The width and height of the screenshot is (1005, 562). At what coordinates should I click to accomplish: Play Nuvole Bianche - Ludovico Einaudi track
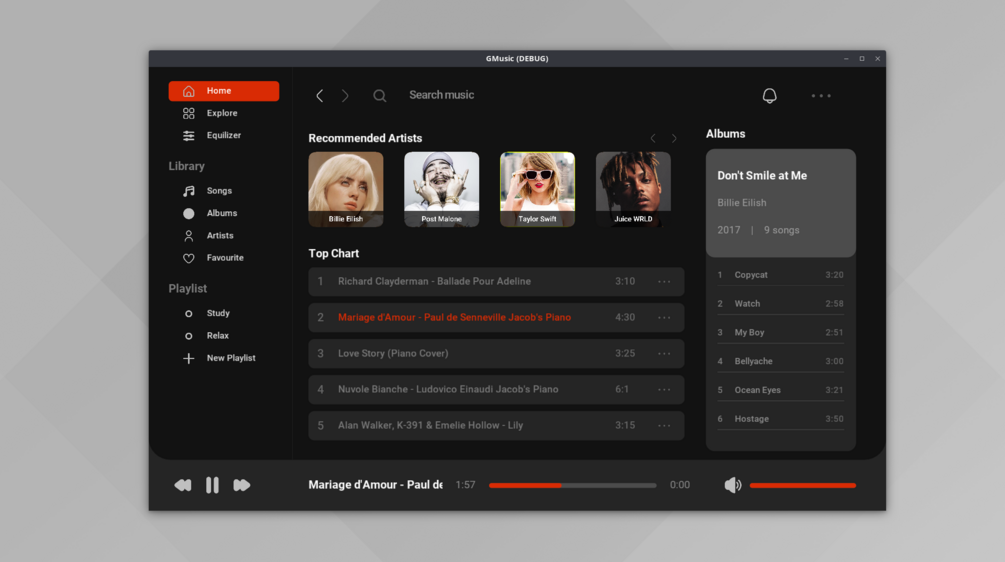496,389
